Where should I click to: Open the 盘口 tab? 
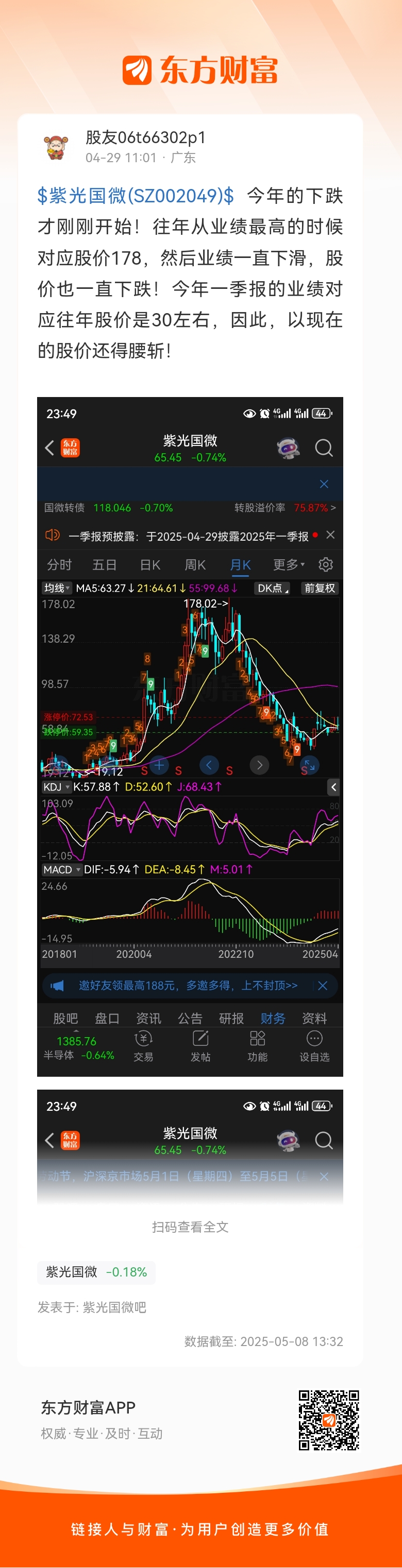(x=107, y=1019)
